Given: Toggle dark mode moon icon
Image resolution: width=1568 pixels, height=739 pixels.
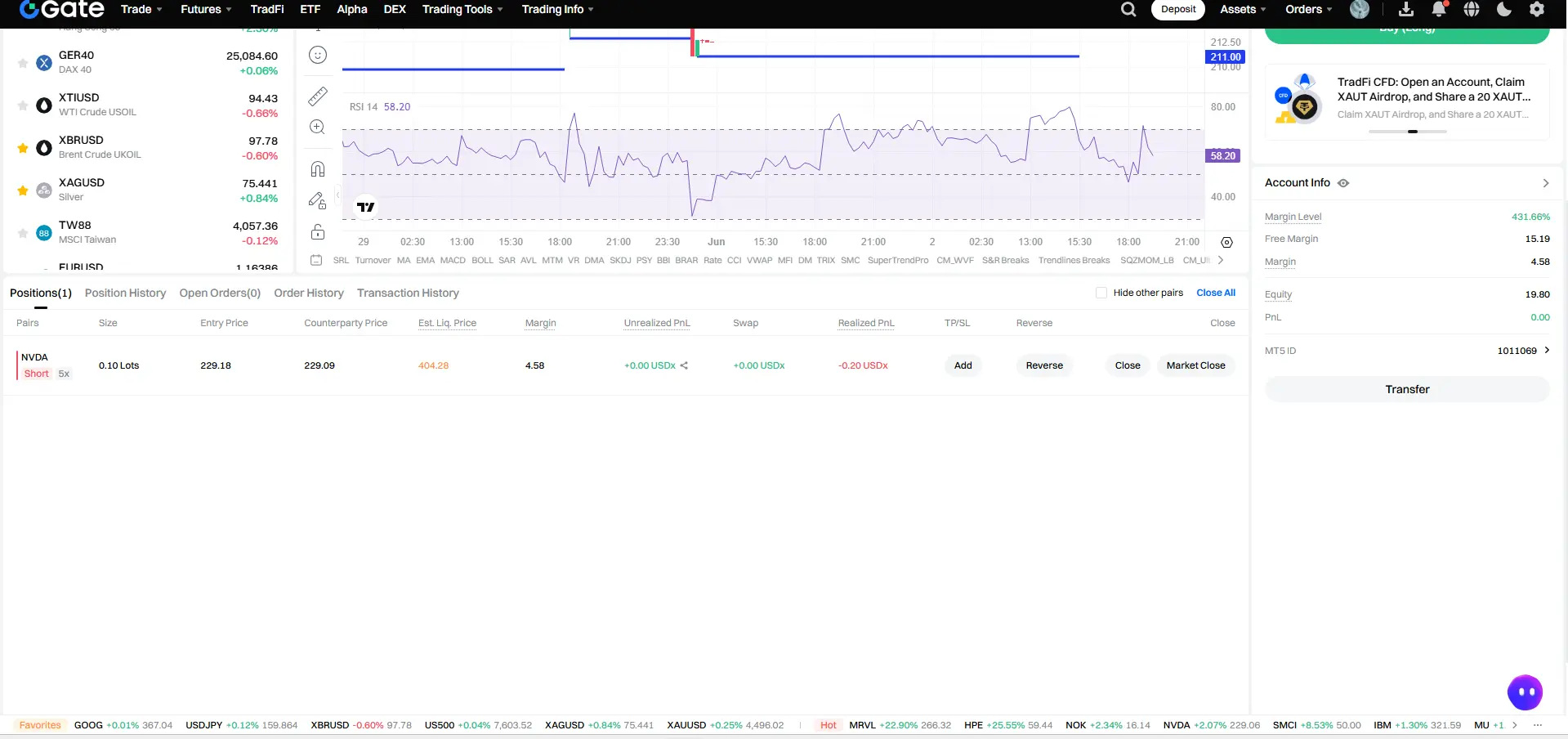Looking at the screenshot, I should tap(1504, 9).
